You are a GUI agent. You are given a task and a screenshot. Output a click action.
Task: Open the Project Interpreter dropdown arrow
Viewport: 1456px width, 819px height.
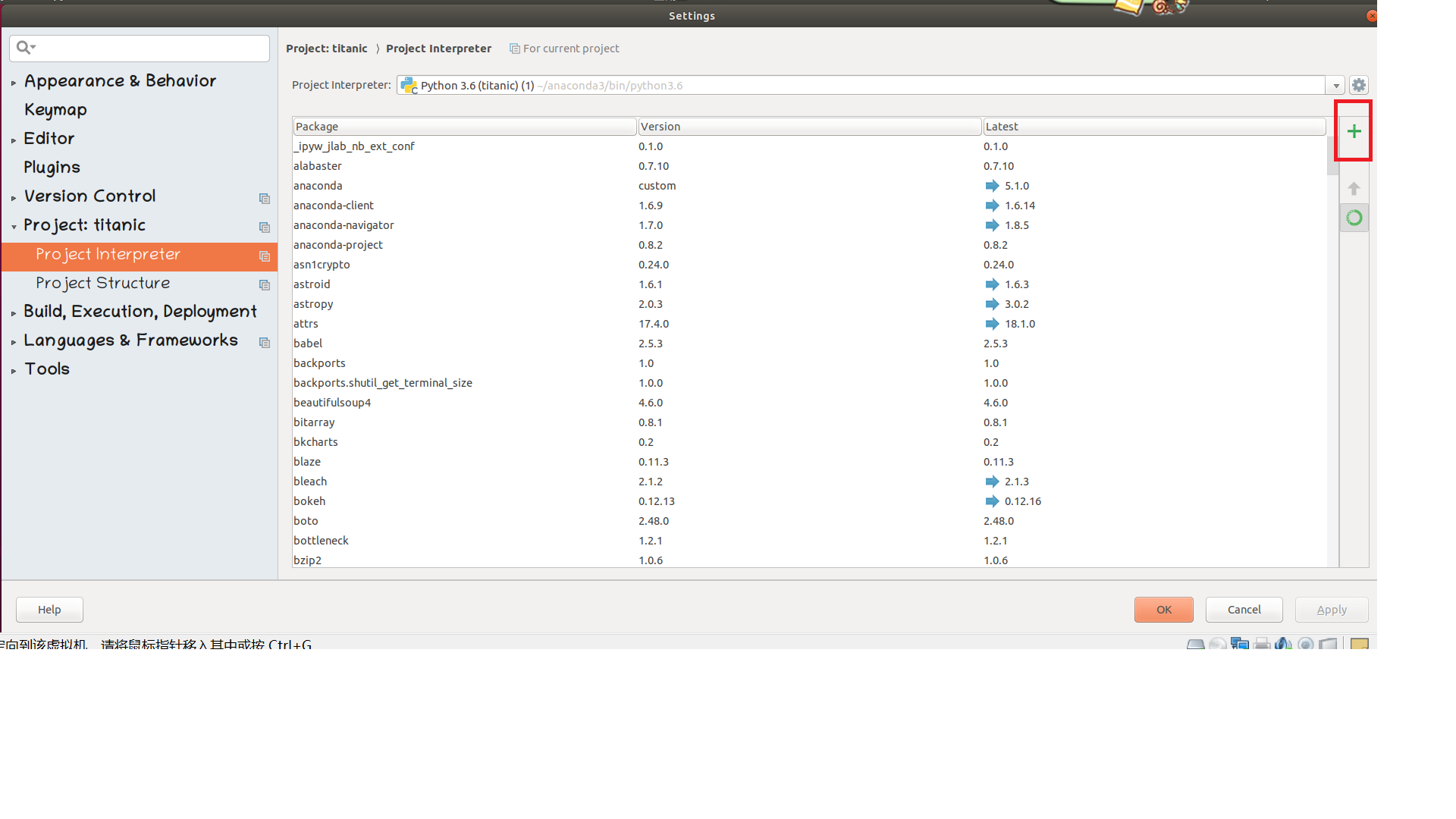(1336, 86)
